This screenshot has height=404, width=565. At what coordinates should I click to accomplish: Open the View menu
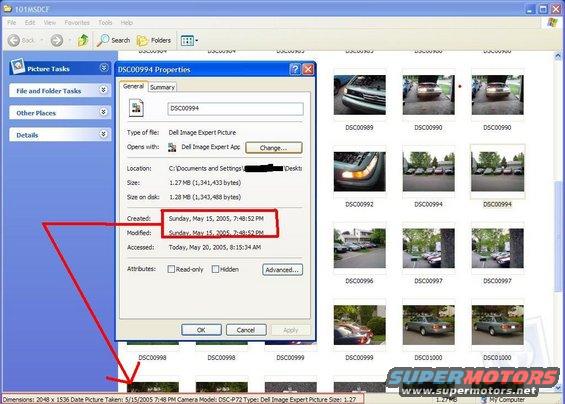pos(50,23)
